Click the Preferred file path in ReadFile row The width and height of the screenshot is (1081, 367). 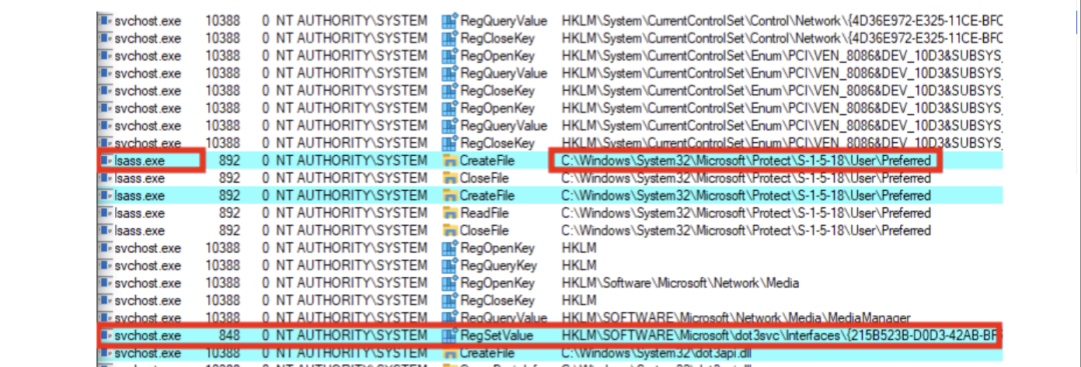pos(746,213)
